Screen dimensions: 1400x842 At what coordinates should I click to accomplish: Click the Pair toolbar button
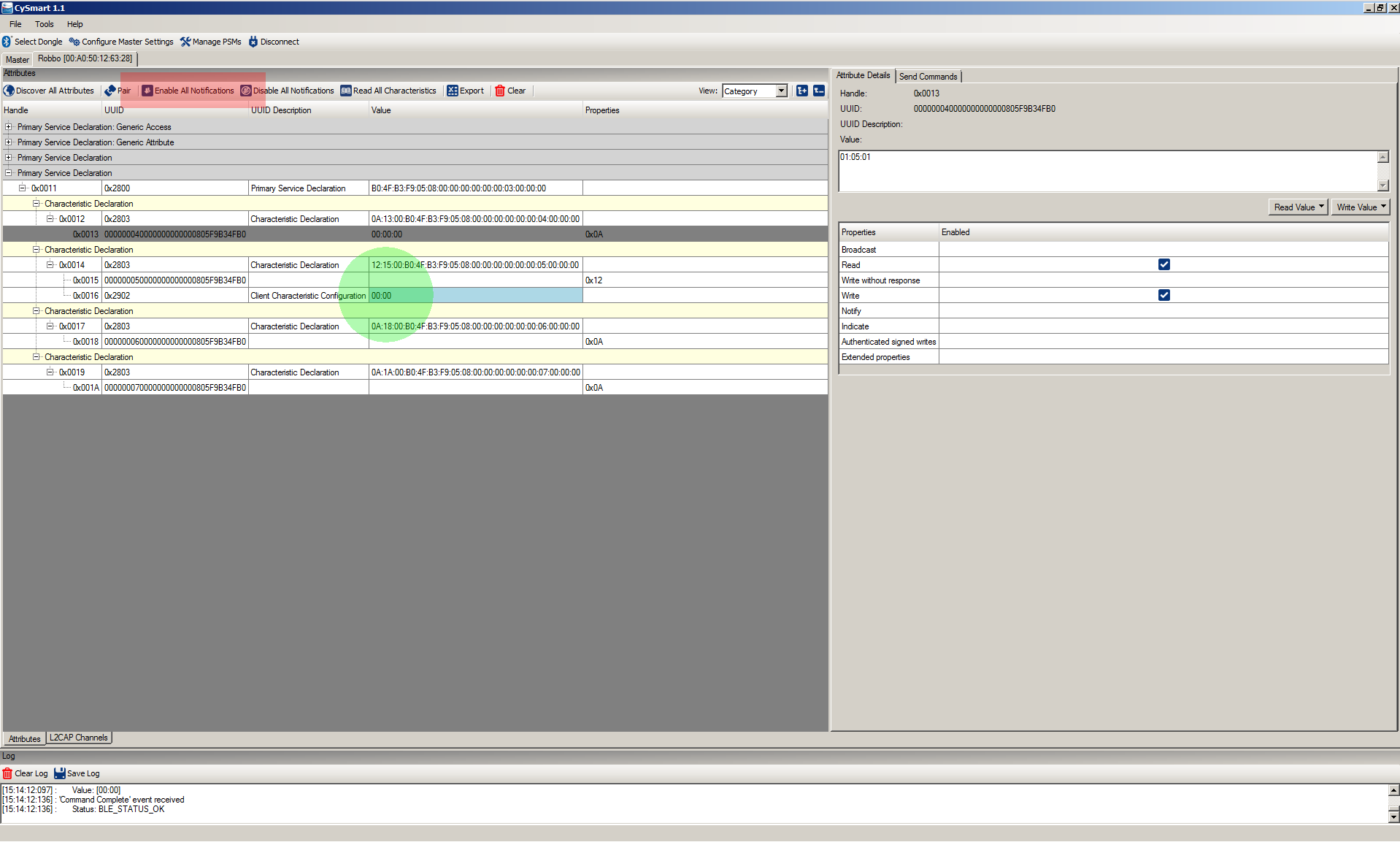[118, 91]
